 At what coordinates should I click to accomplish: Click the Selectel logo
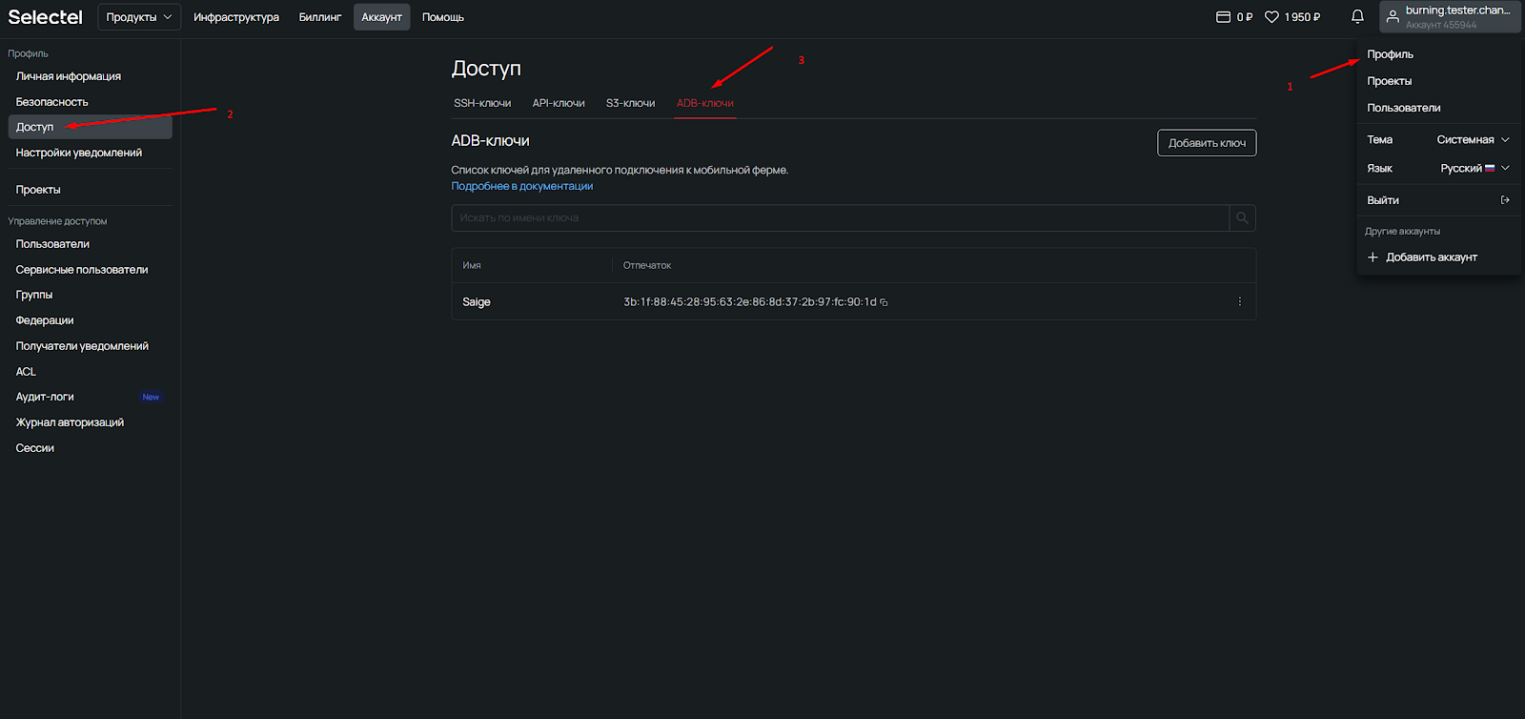(45, 17)
